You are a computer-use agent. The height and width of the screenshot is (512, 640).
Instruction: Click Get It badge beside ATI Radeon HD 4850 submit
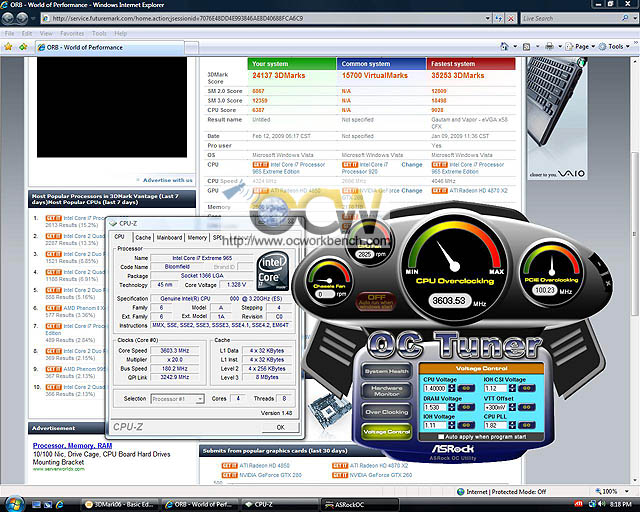point(229,465)
